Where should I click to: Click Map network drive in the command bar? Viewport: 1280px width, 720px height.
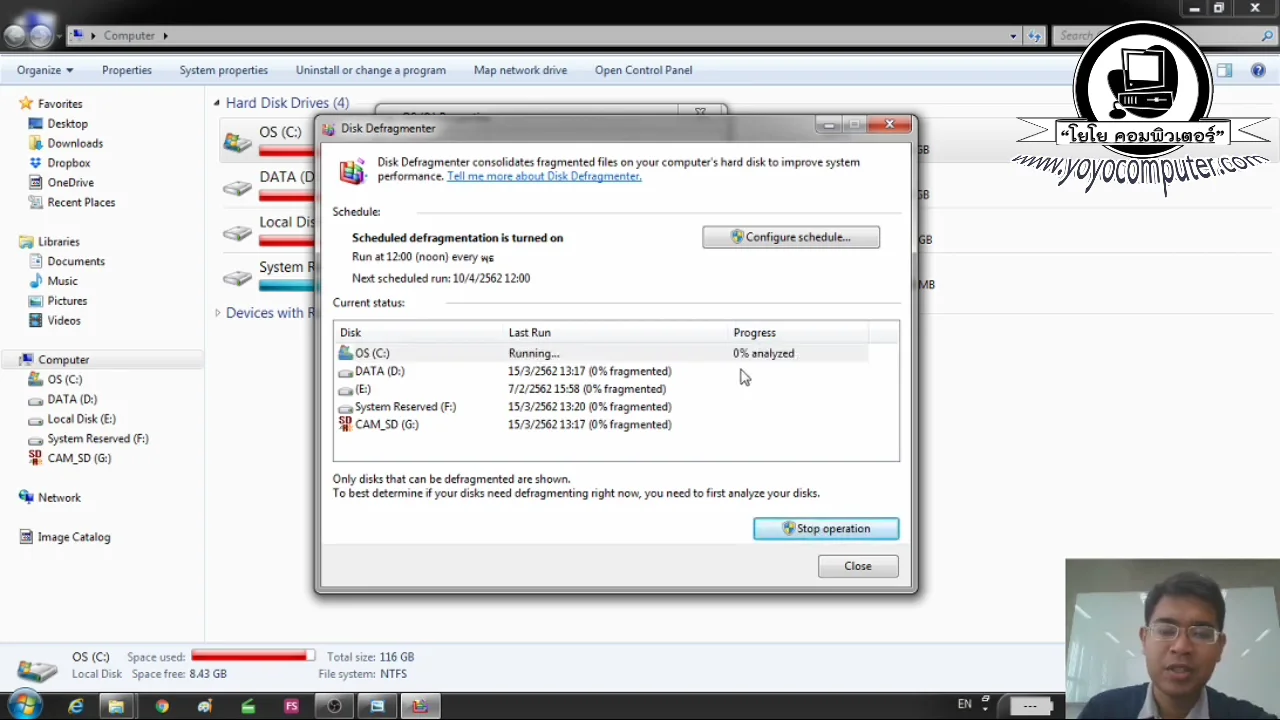(520, 70)
